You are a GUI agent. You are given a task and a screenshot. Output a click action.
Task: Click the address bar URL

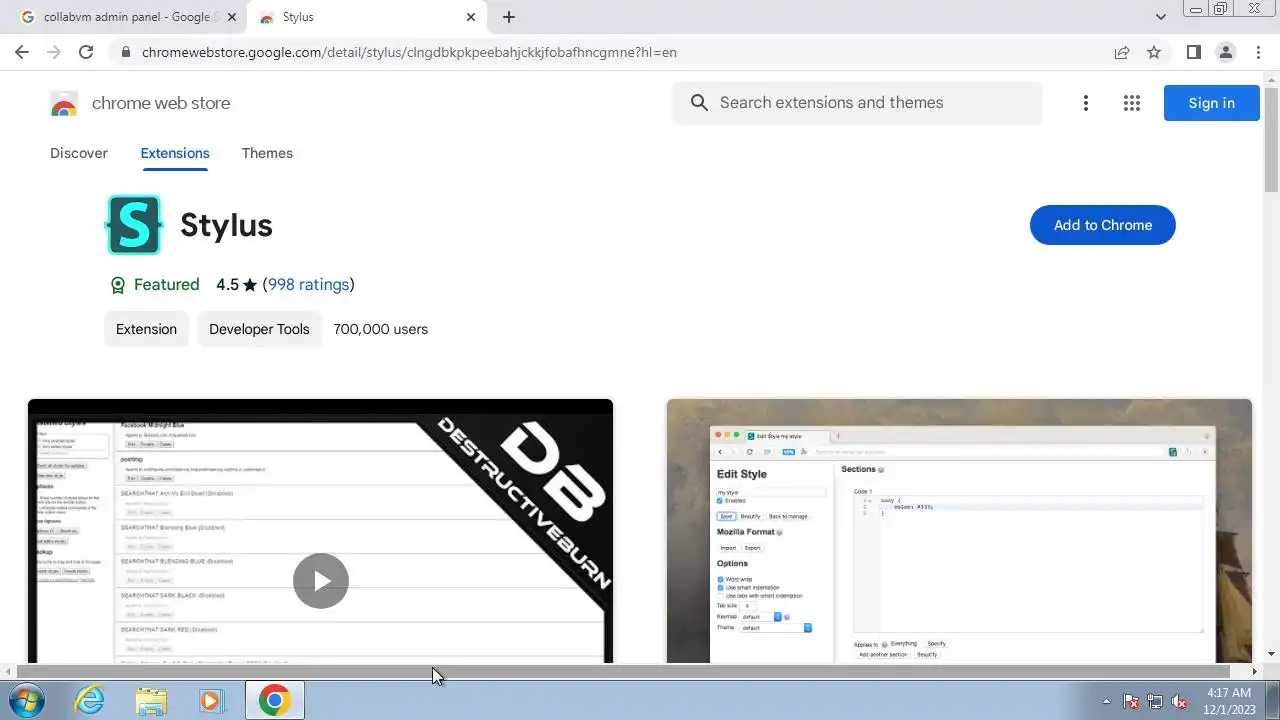[x=409, y=52]
